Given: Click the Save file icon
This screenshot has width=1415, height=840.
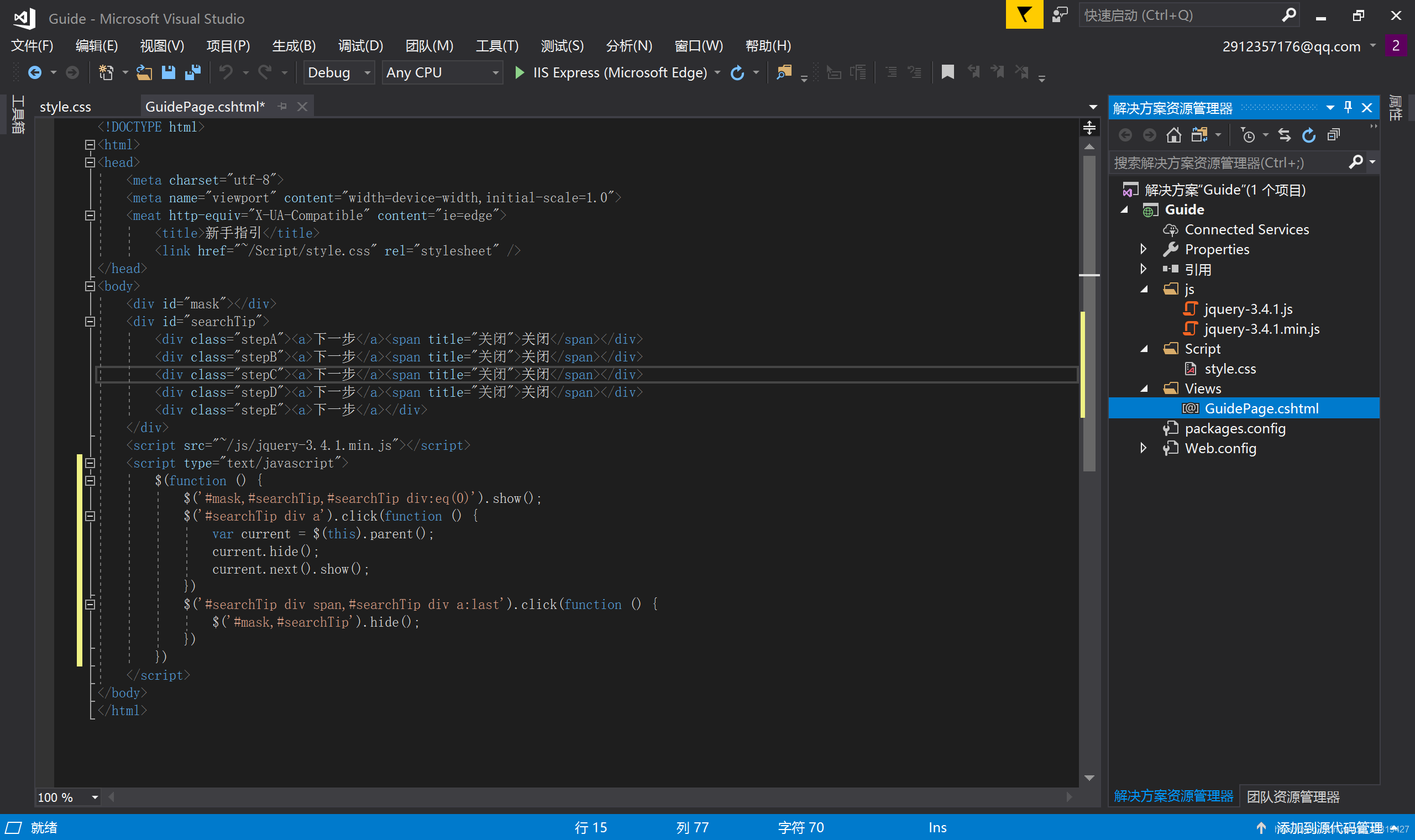Looking at the screenshot, I should pos(168,72).
